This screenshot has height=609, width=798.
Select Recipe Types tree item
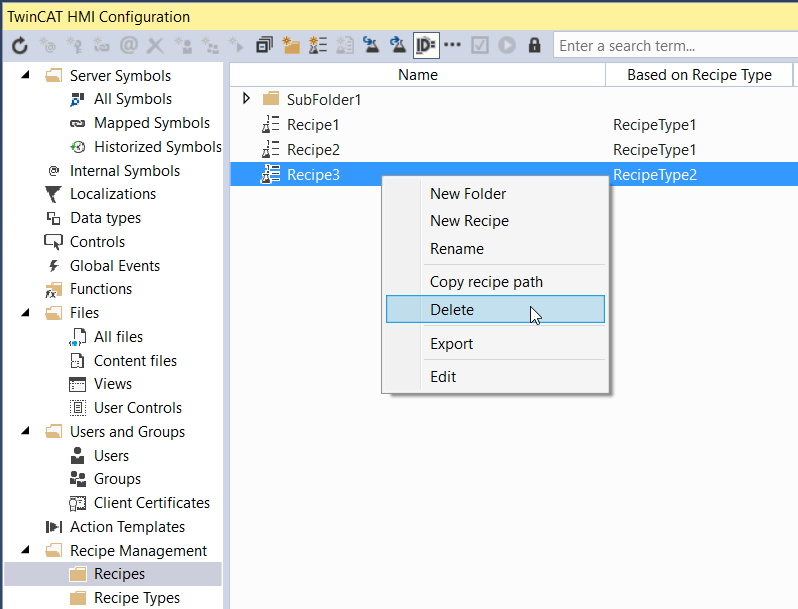click(x=137, y=598)
